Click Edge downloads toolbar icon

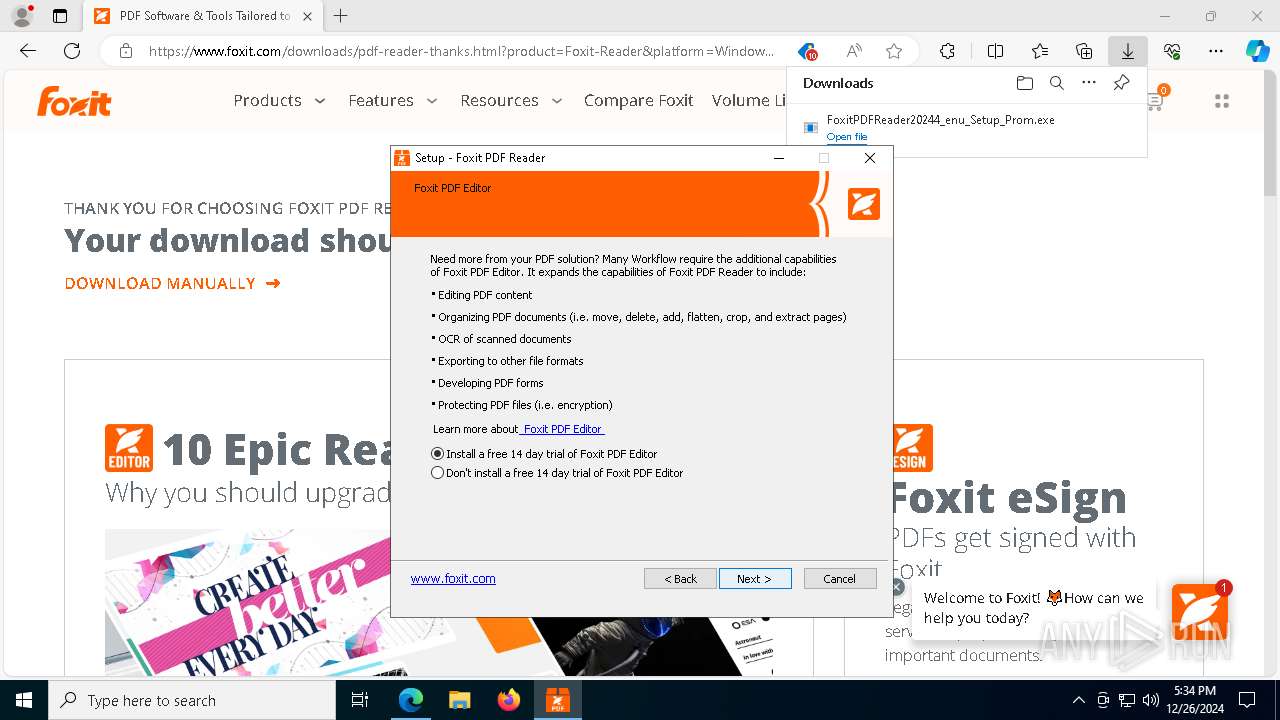(x=1127, y=51)
